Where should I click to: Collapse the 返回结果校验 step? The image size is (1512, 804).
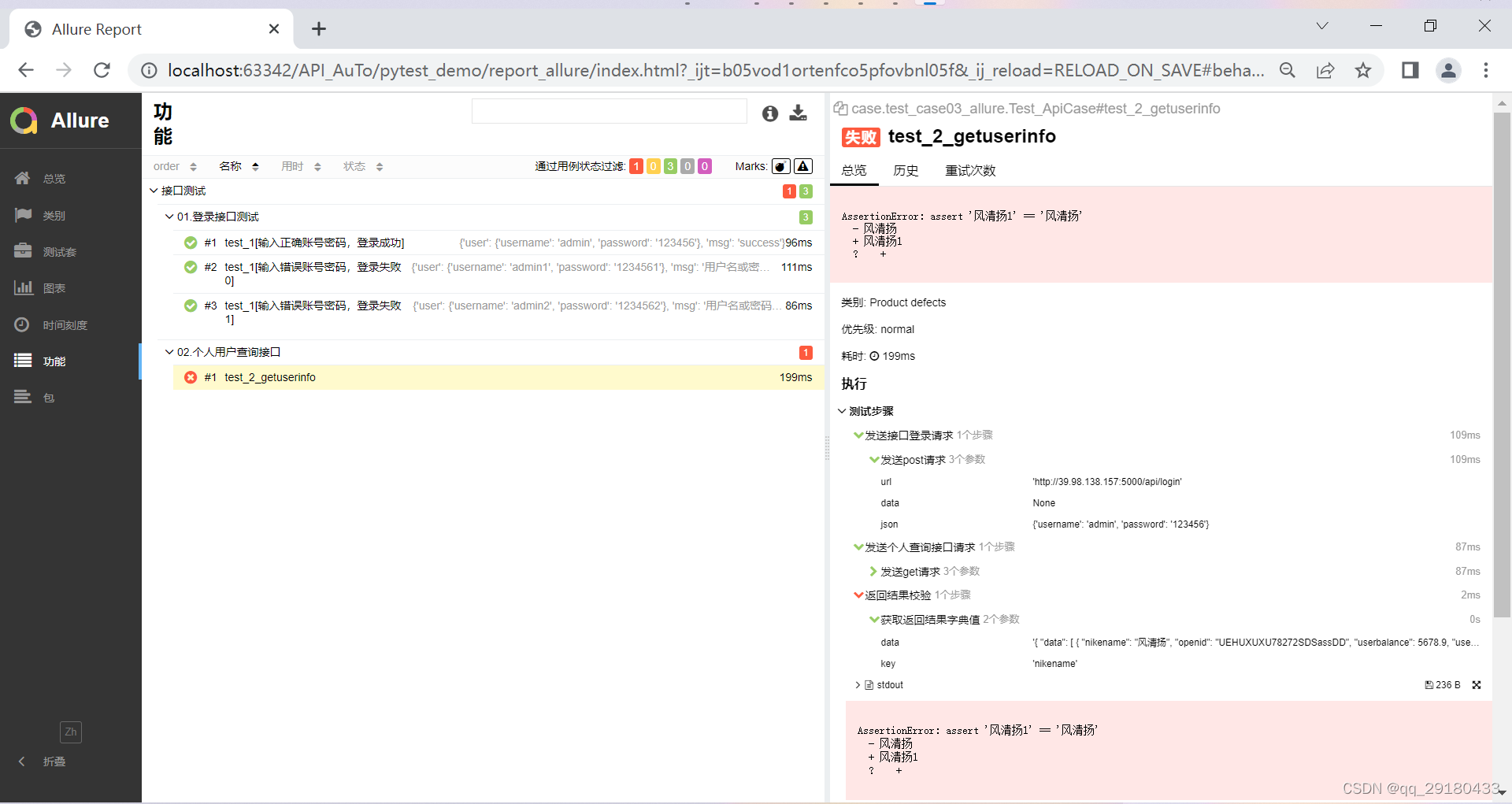[858, 595]
